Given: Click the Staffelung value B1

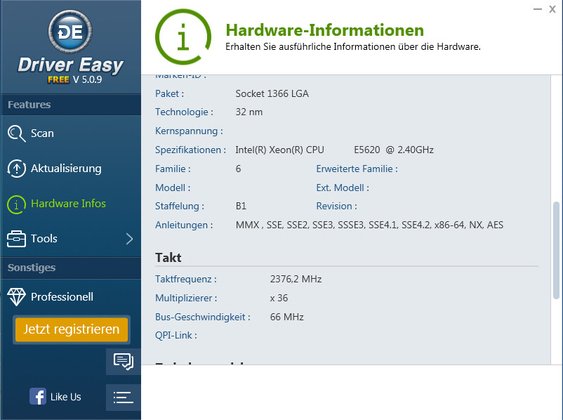Looking at the screenshot, I should point(241,206).
